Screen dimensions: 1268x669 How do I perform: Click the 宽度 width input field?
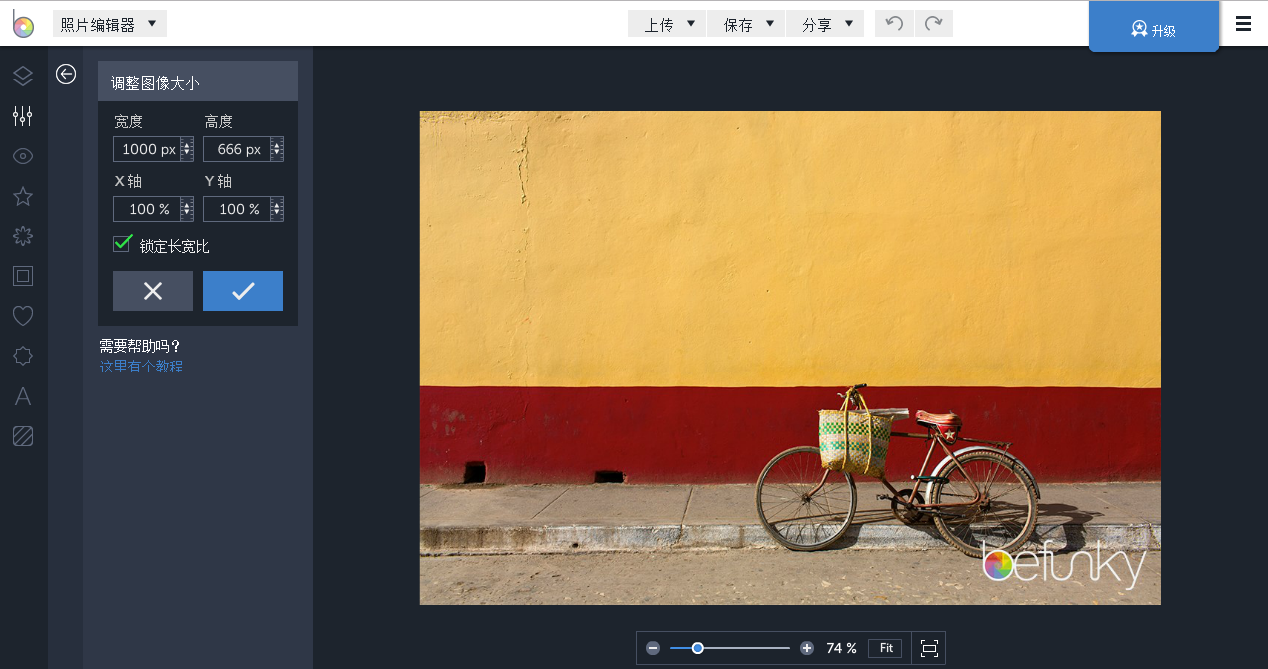[x=146, y=149]
